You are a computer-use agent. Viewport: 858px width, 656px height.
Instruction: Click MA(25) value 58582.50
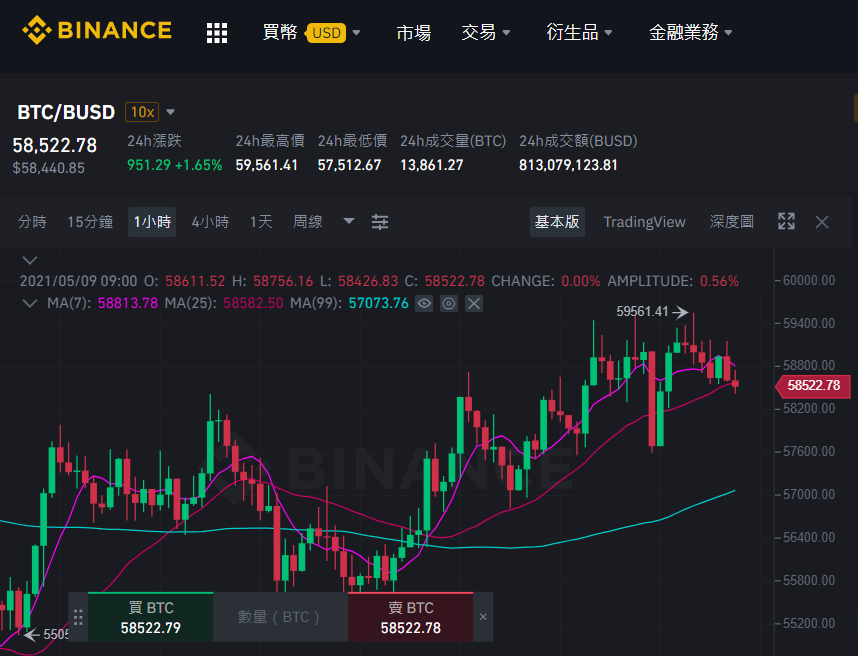(x=253, y=303)
